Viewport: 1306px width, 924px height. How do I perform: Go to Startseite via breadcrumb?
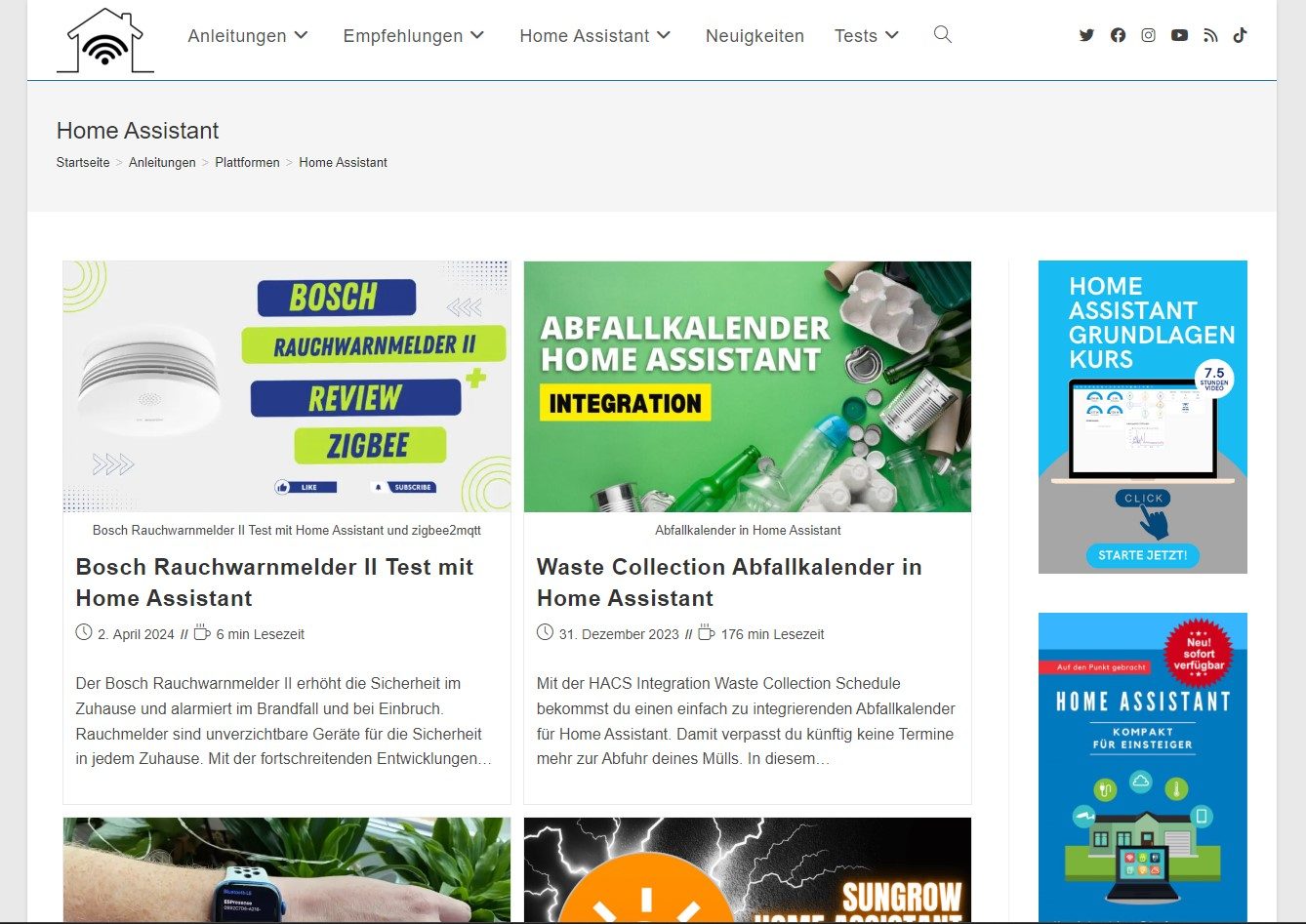(x=82, y=162)
